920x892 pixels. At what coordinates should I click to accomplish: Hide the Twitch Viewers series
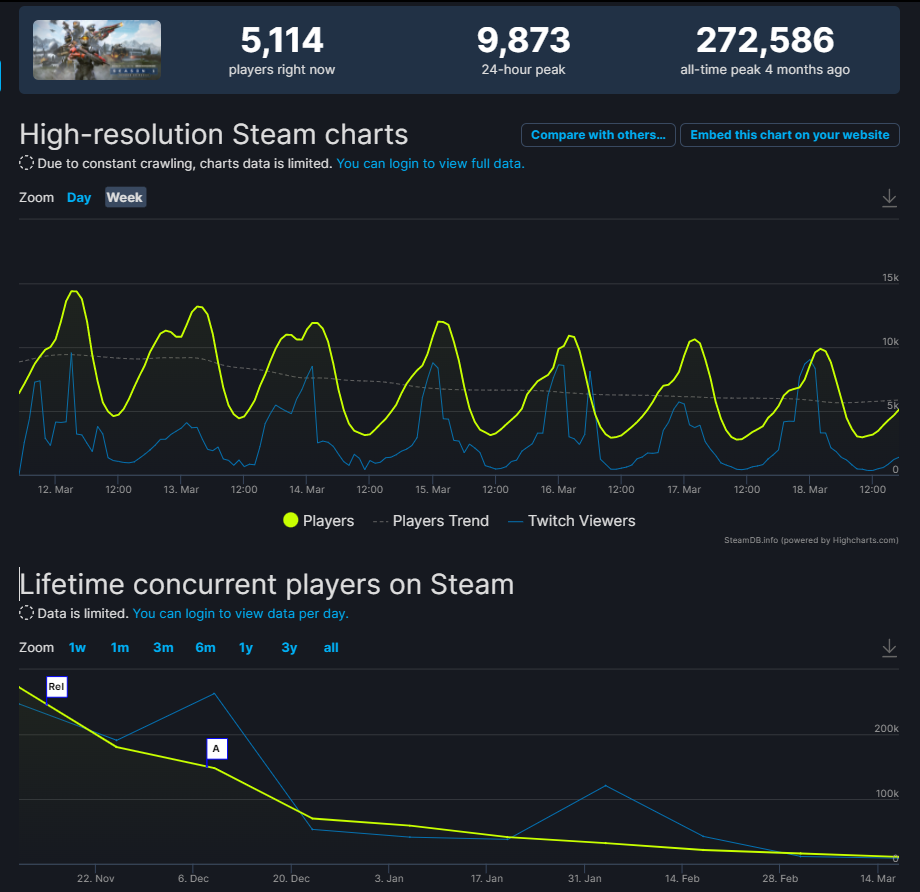pyautogui.click(x=571, y=520)
